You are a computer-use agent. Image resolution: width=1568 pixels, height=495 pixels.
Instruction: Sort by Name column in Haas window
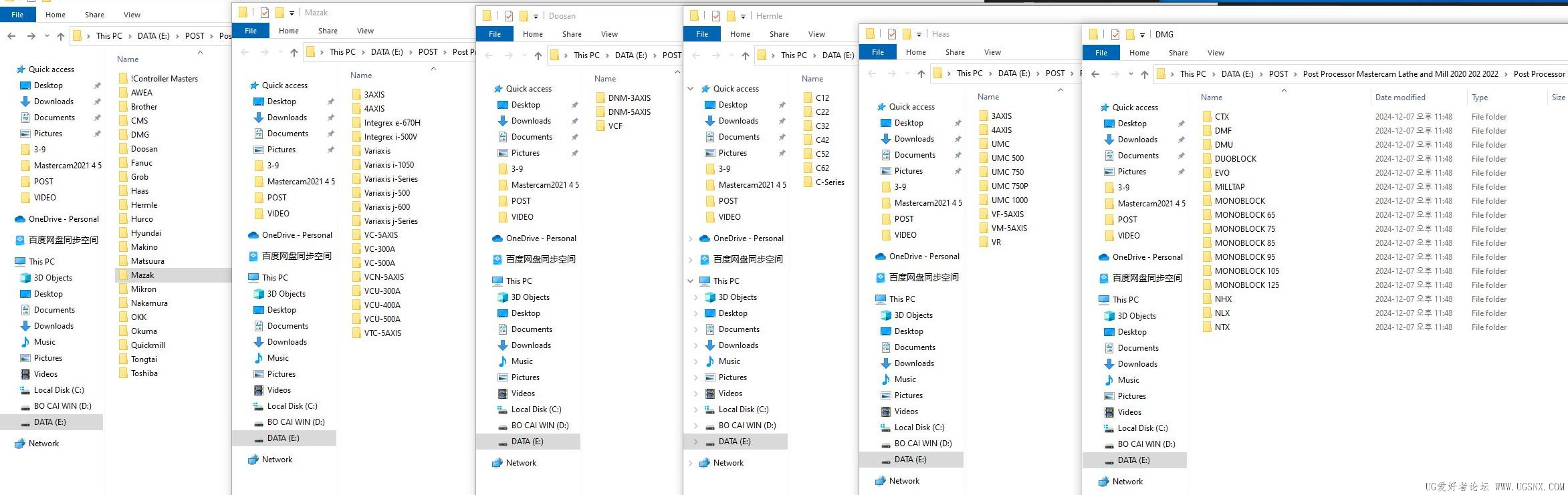pyautogui.click(x=988, y=97)
